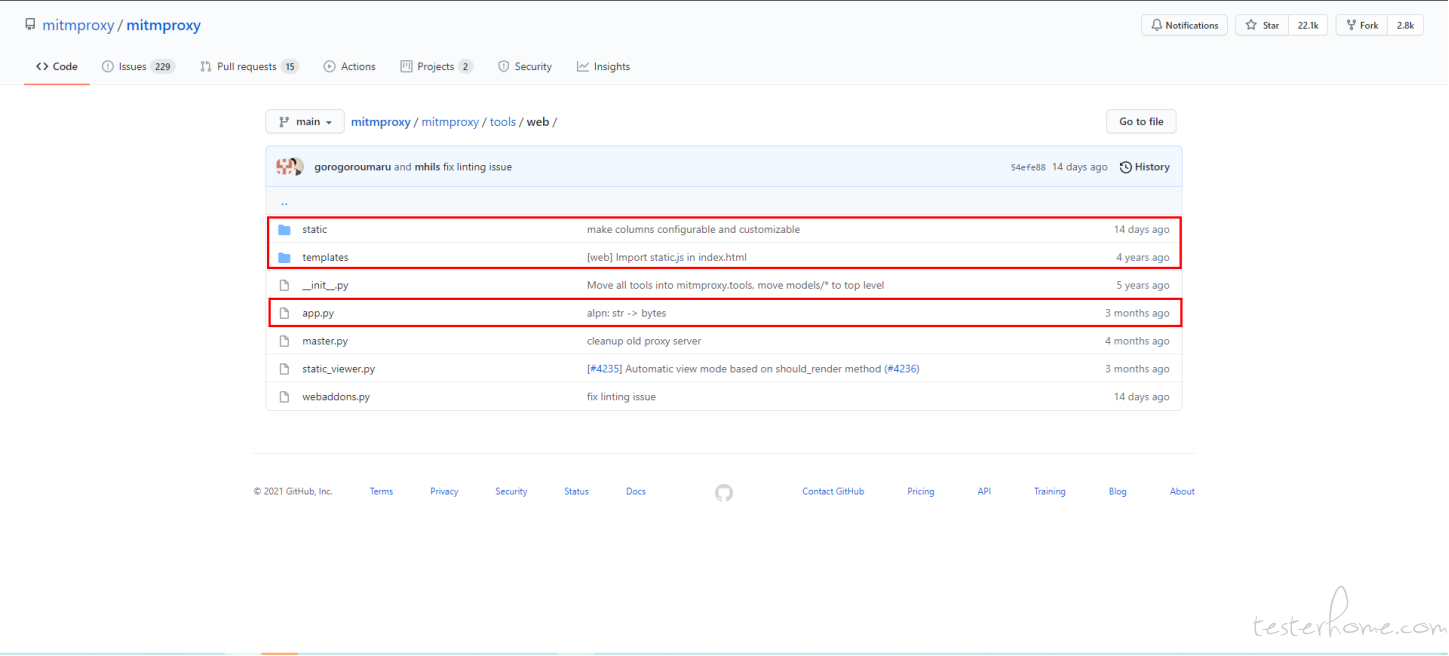
Task: Click the static folder icon
Action: (x=284, y=230)
